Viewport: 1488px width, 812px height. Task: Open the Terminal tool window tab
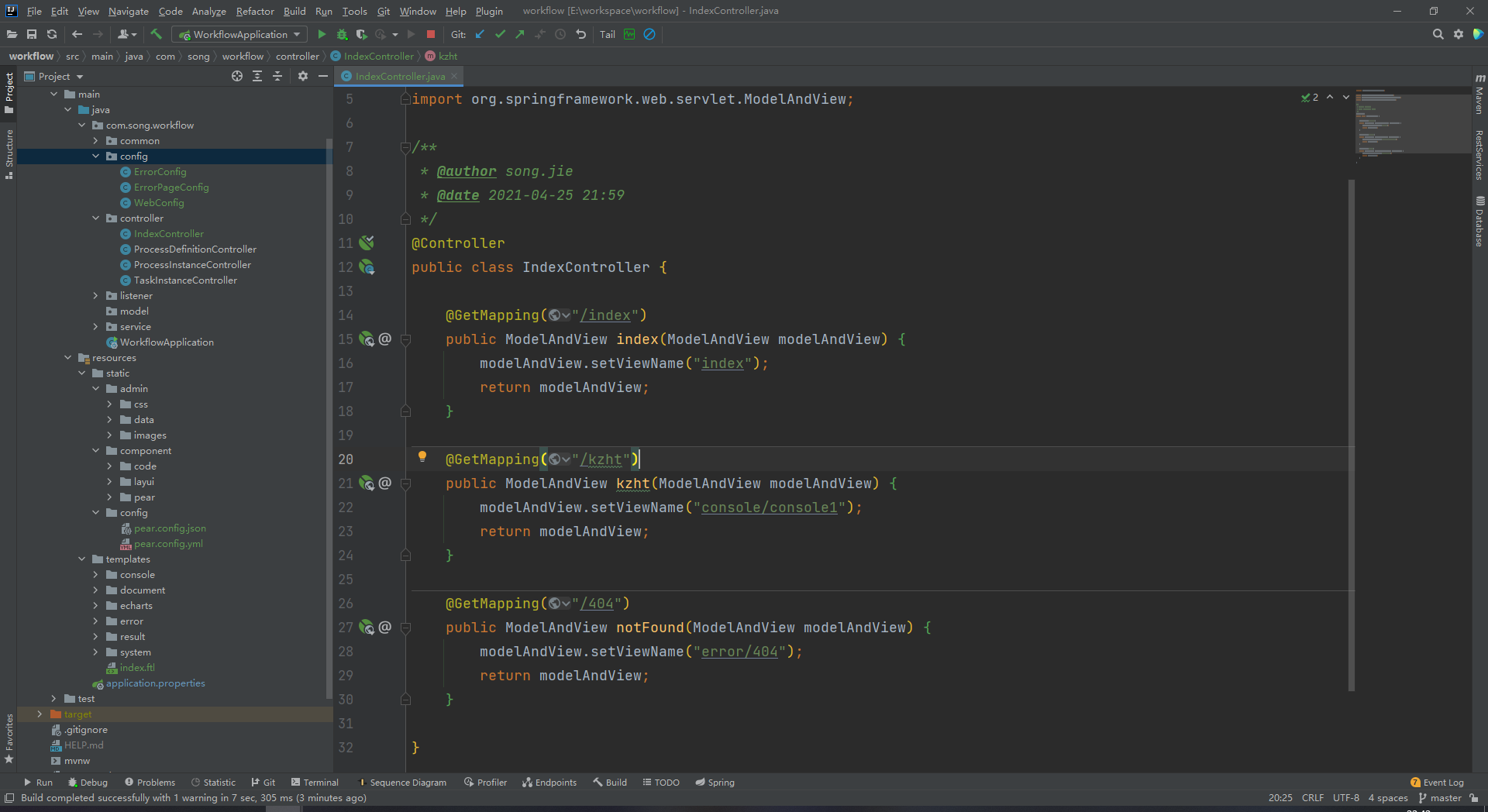(x=315, y=783)
